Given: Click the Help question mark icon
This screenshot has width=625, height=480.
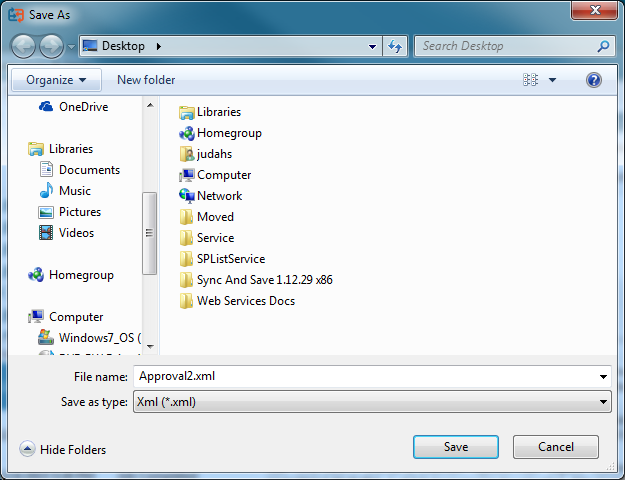Looking at the screenshot, I should tap(594, 80).
